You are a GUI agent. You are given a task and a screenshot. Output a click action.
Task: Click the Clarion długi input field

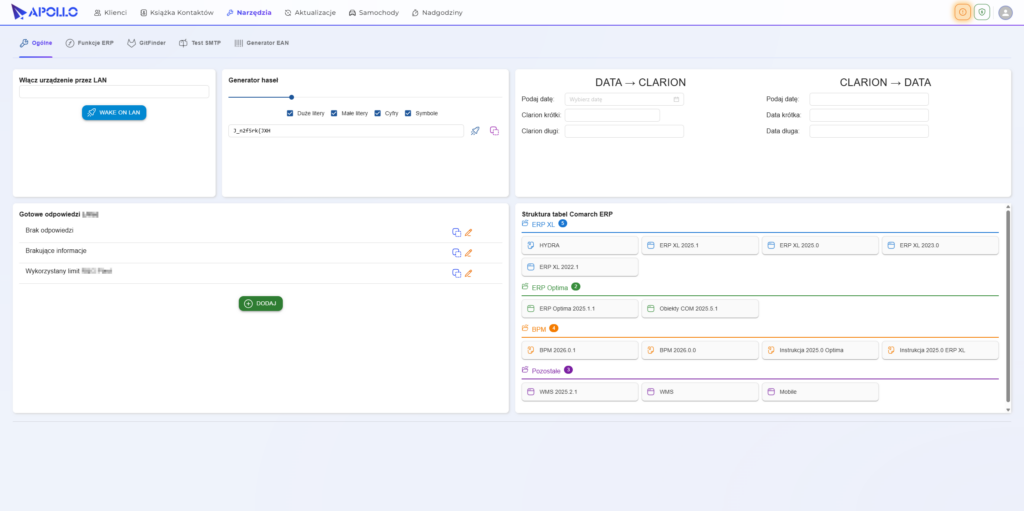tap(624, 131)
